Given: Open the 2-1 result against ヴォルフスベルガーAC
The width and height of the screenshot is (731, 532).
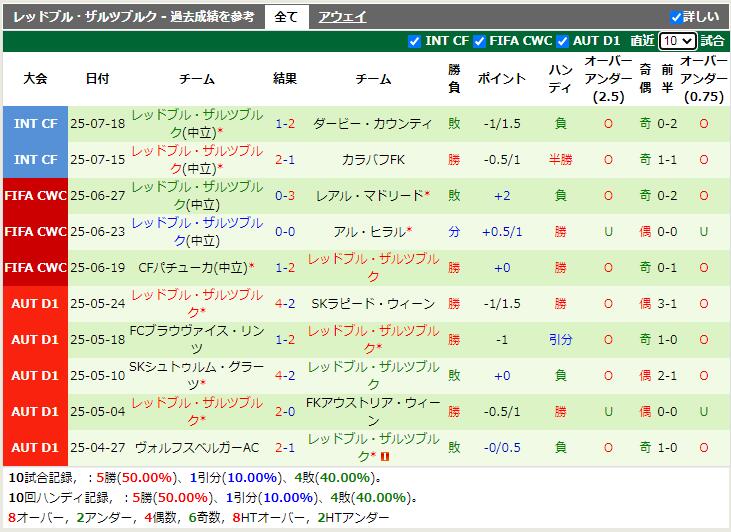Looking at the screenshot, I should [285, 448].
